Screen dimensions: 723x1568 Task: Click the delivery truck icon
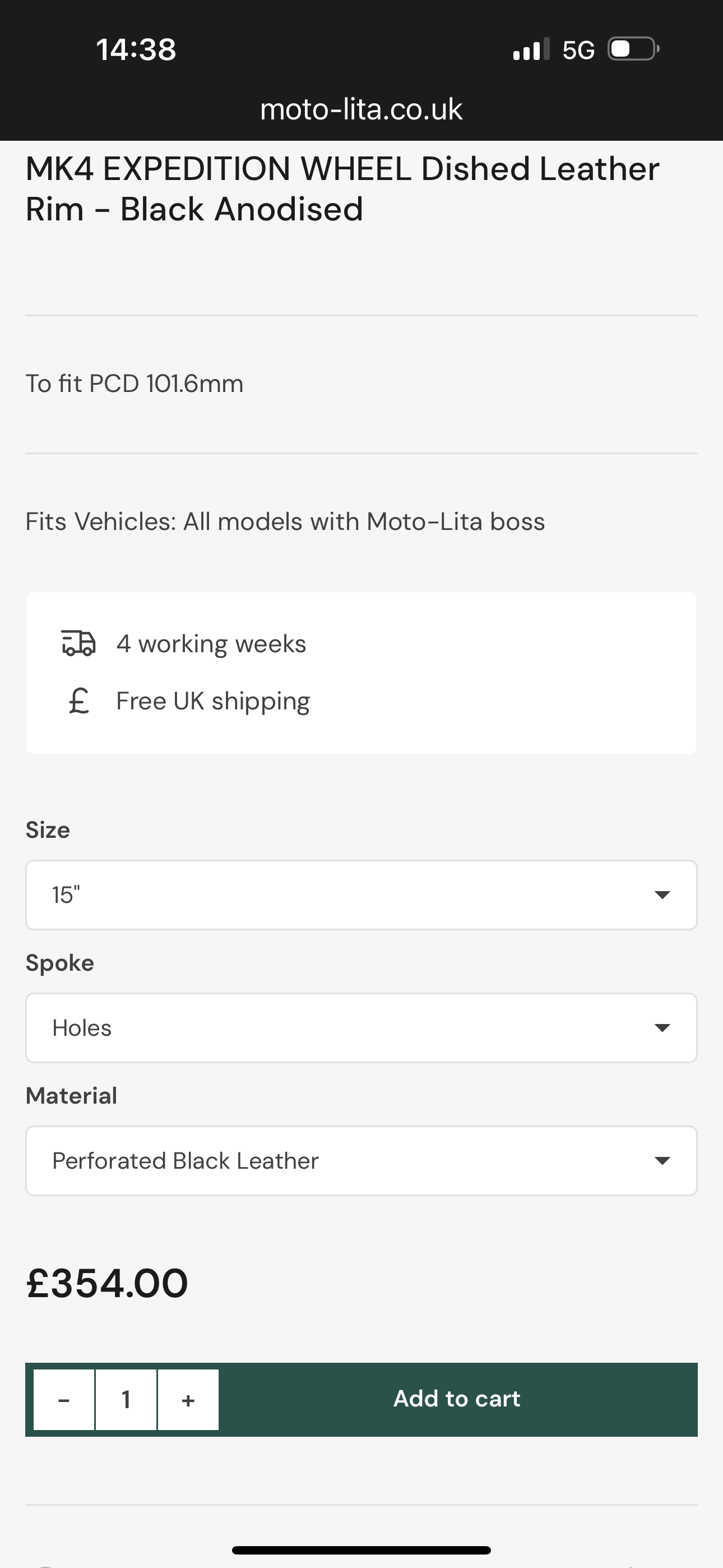pyautogui.click(x=78, y=643)
